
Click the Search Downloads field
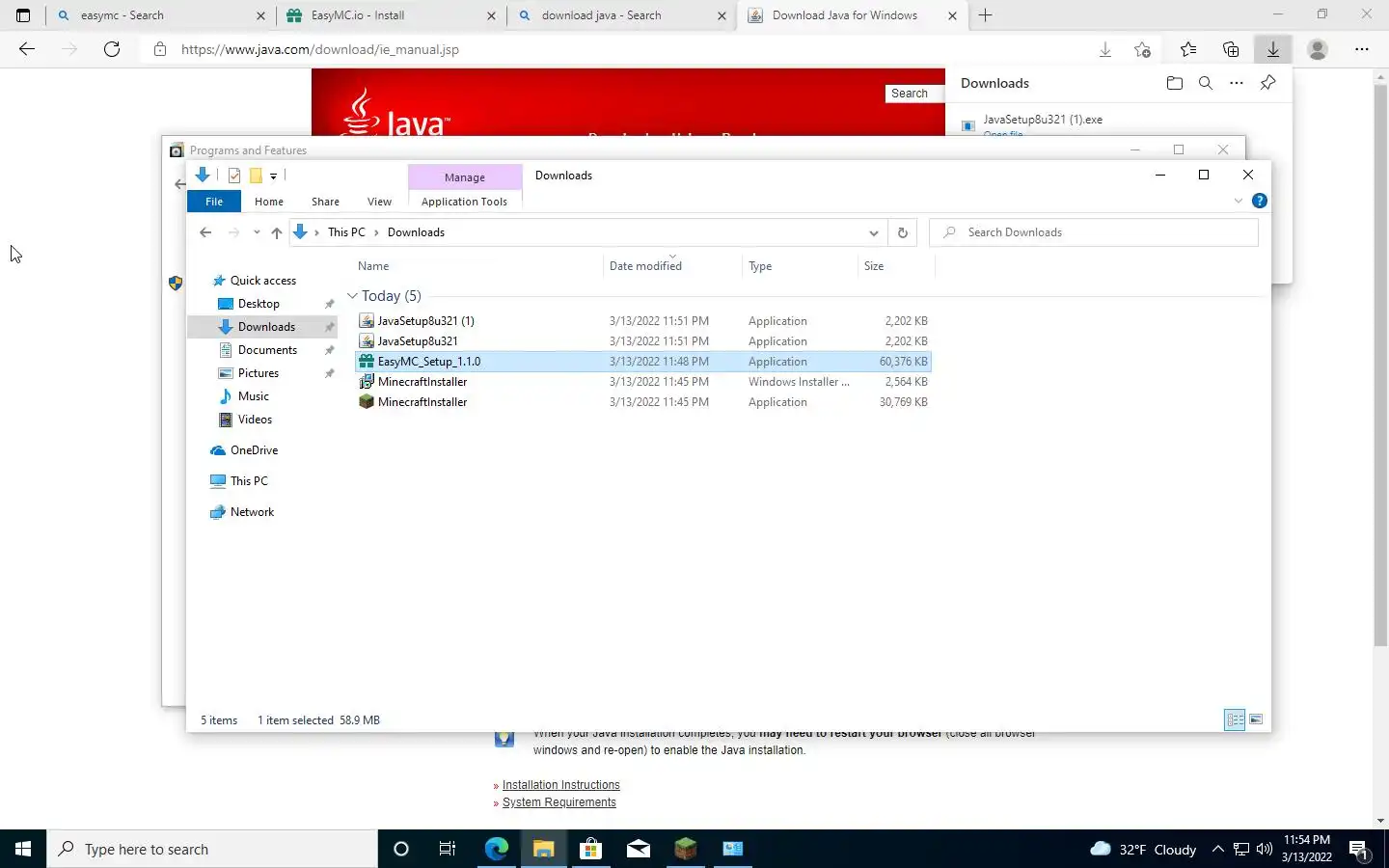pos(1094,232)
